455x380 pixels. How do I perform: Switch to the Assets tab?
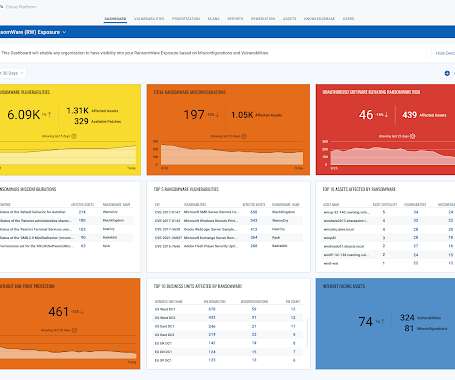click(289, 19)
